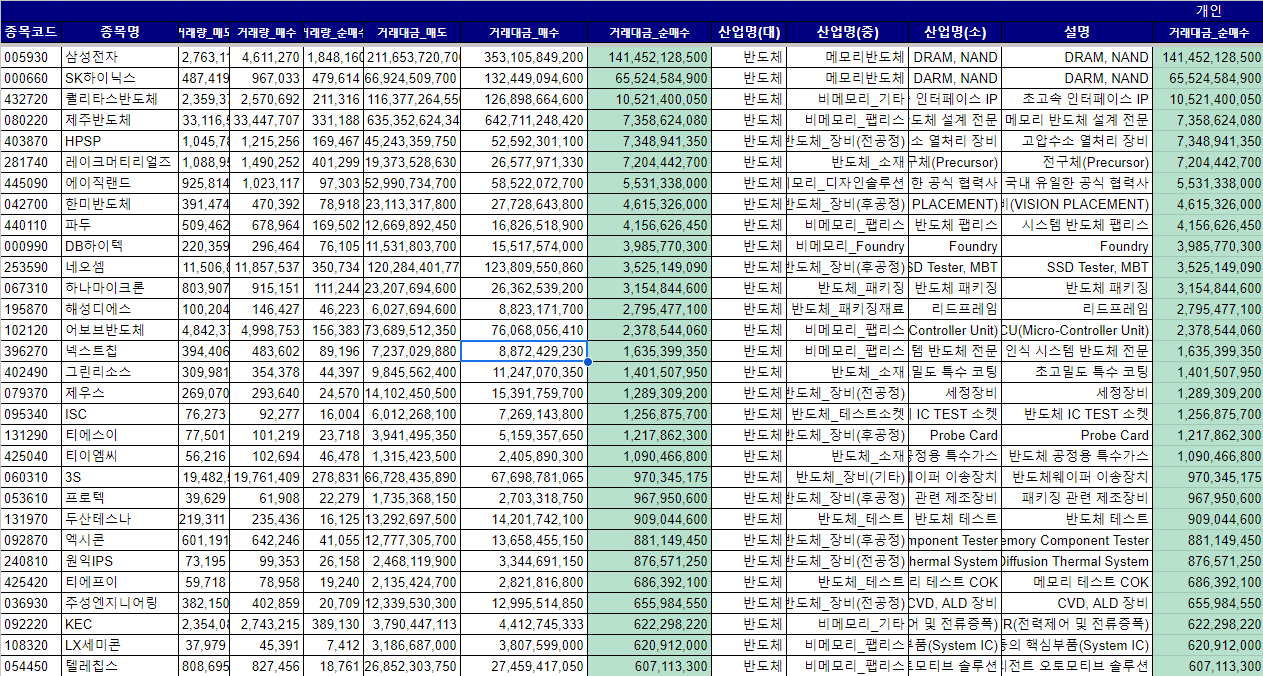Click the 반도체_장비(기타) cell
The image size is (1263, 676).
click(847, 477)
